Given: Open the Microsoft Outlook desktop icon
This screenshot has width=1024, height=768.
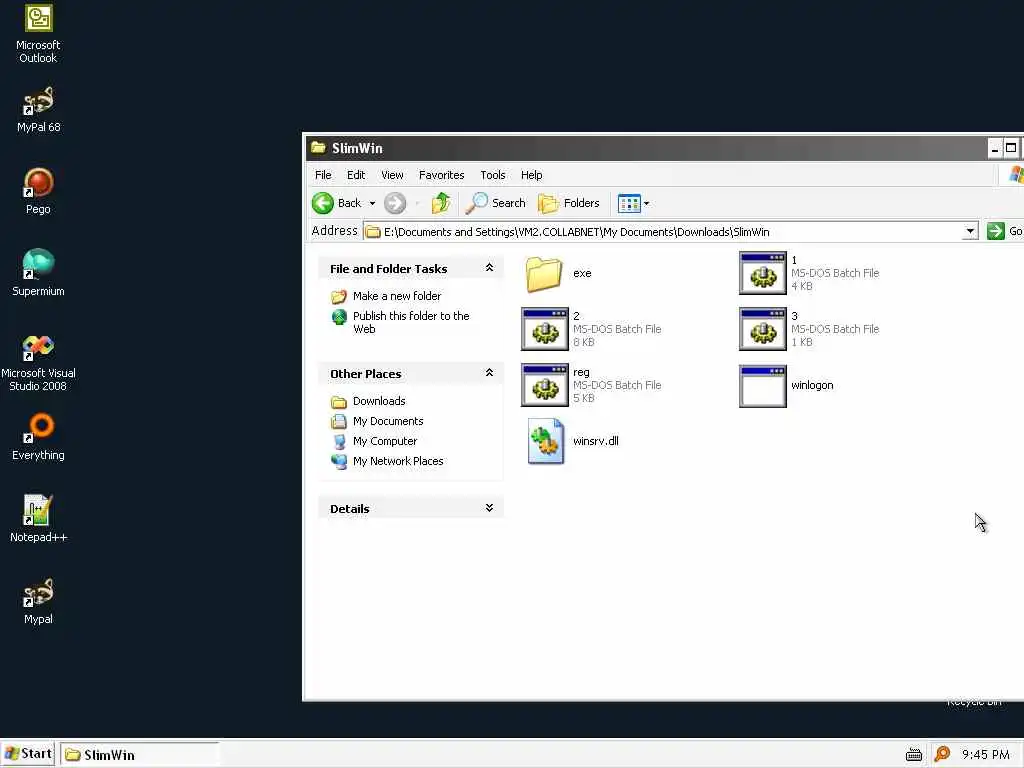Looking at the screenshot, I should click(38, 33).
